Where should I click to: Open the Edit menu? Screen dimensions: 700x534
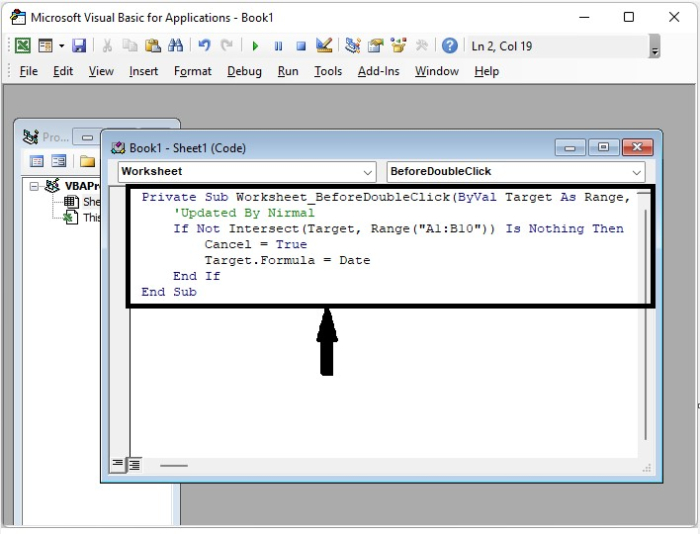click(x=63, y=71)
